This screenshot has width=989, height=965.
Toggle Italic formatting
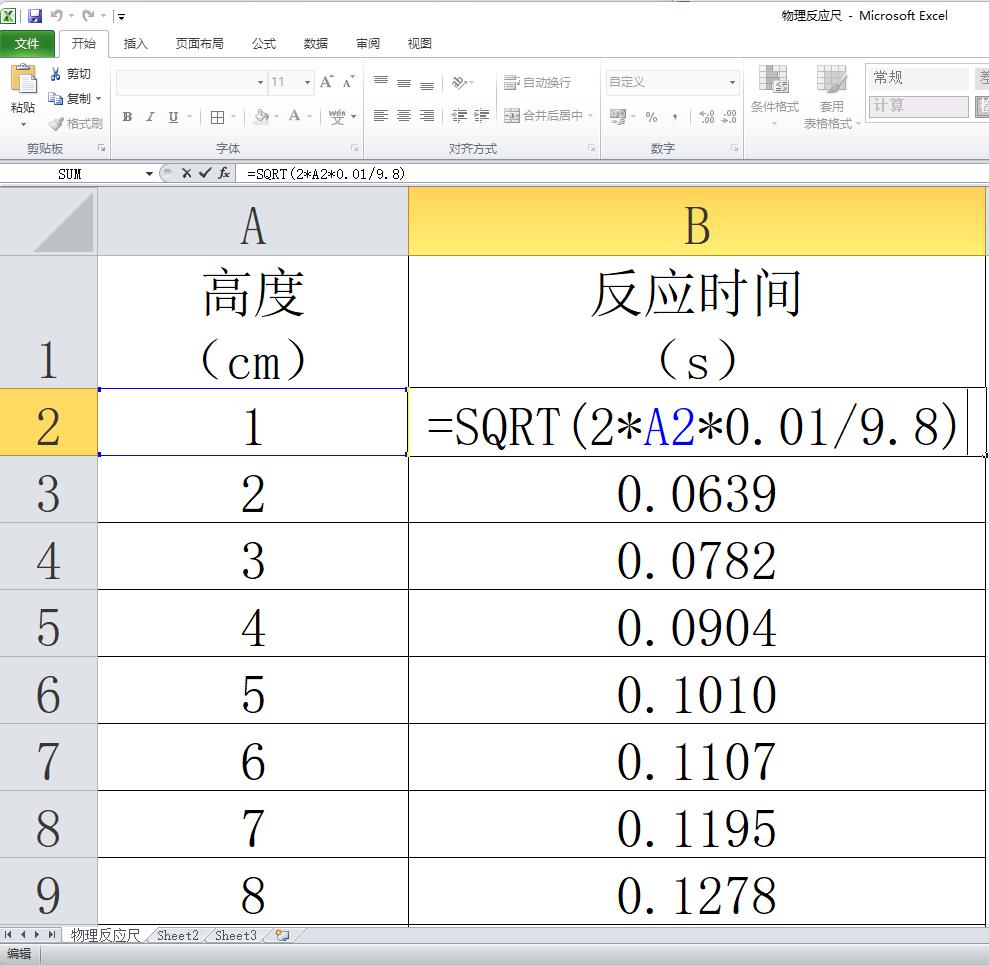150,117
